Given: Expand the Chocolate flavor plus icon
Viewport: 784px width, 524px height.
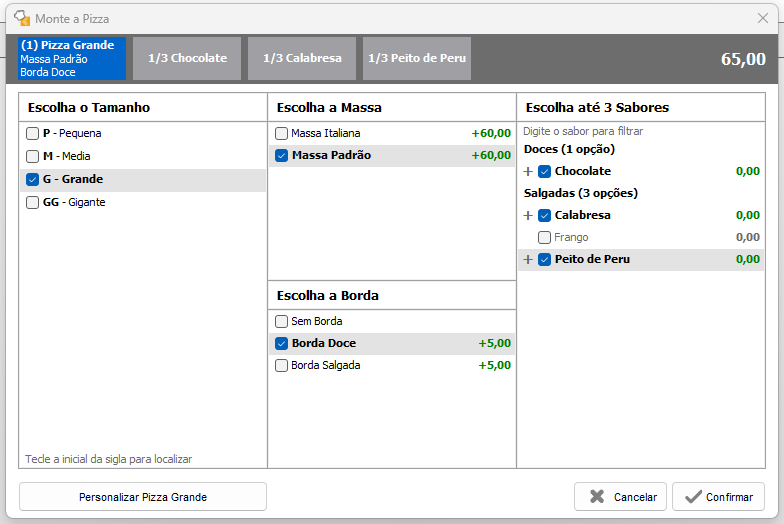Looking at the screenshot, I should tap(528, 172).
